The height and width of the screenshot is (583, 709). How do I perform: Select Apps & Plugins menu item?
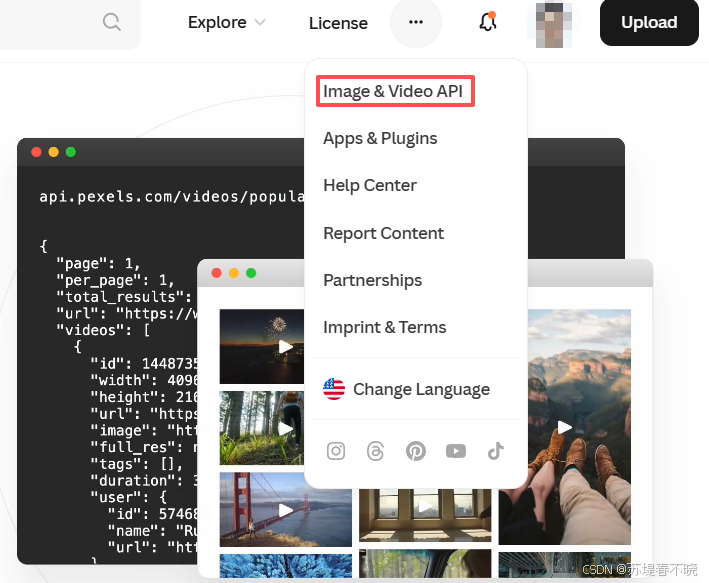click(x=380, y=138)
